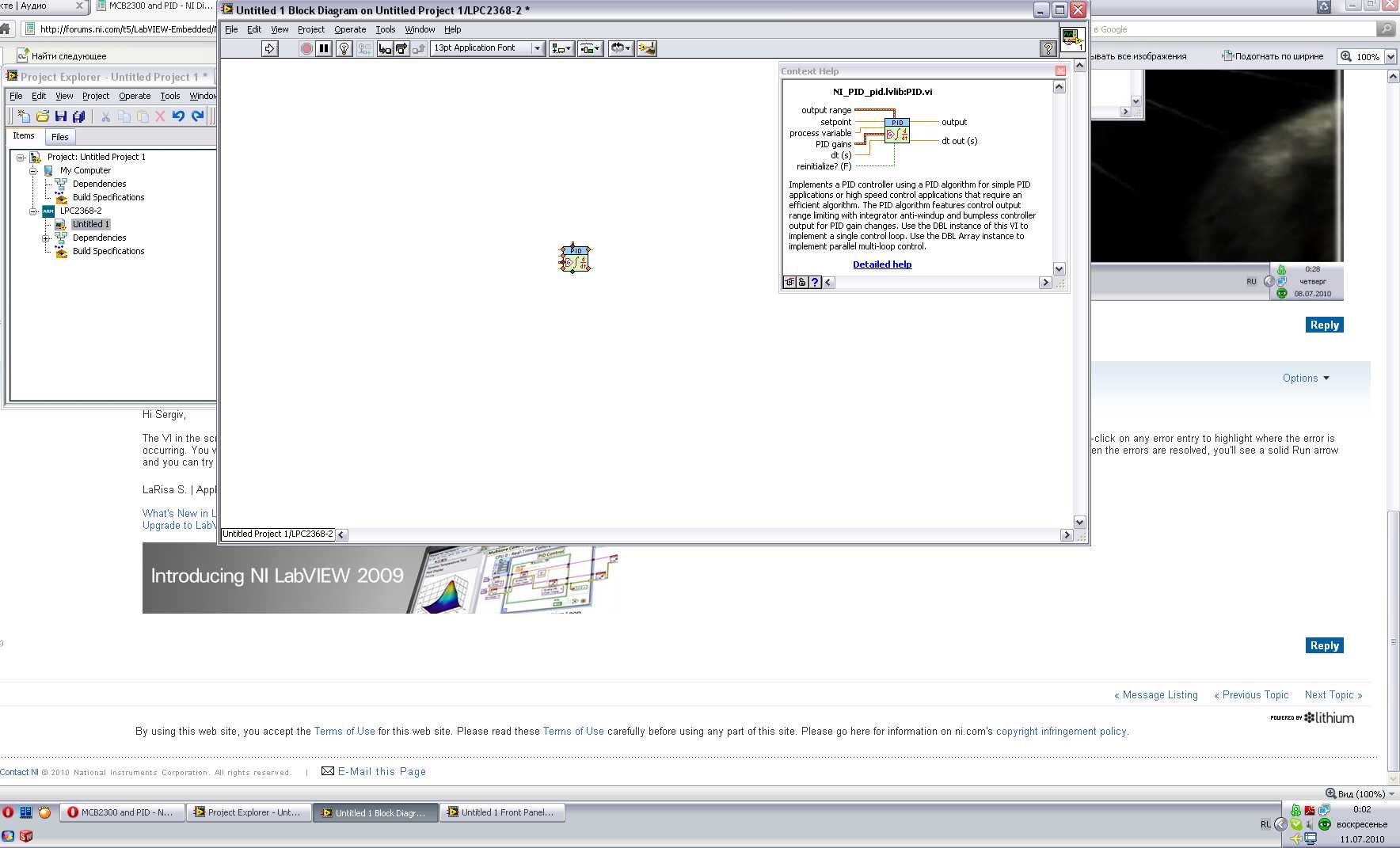Open the Options dropdown on the forum page
The height and width of the screenshot is (848, 1400).
point(1306,378)
